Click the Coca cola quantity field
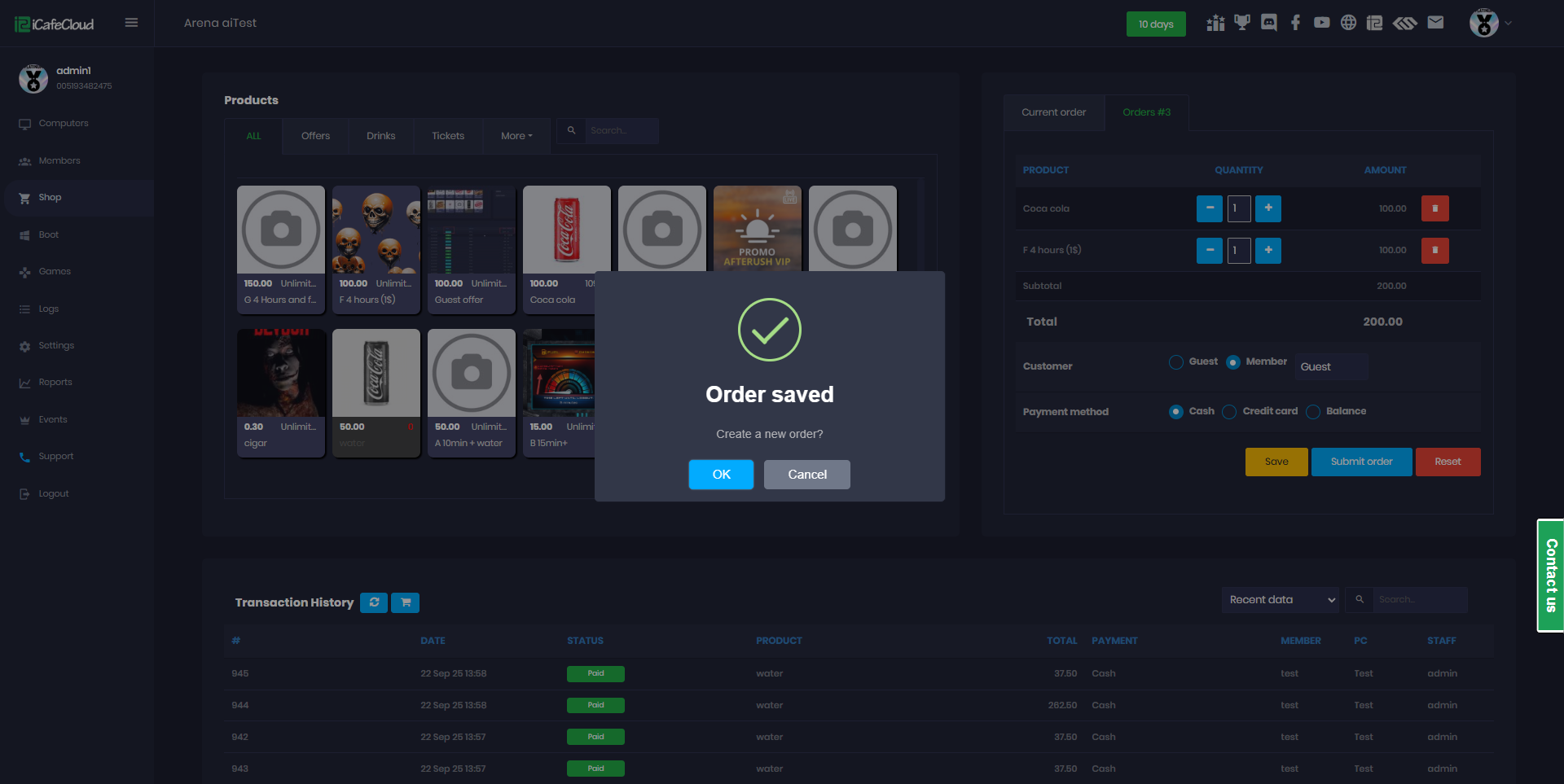This screenshot has width=1564, height=784. click(1239, 208)
